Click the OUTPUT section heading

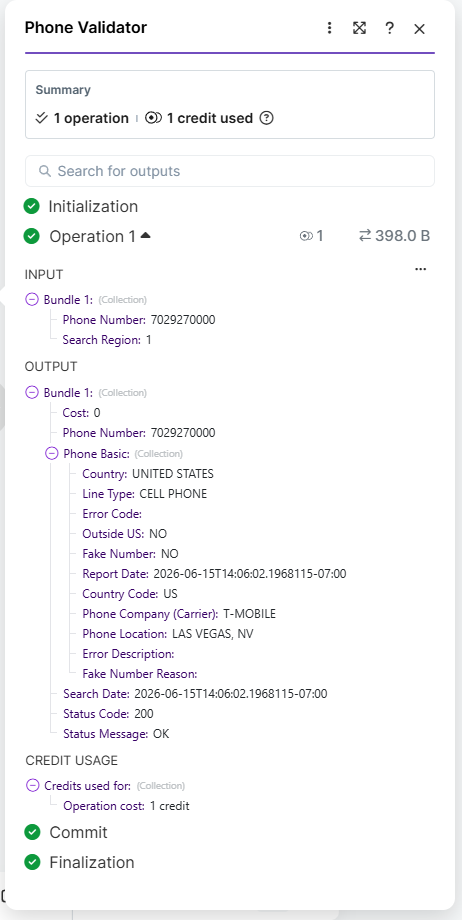pos(51,367)
